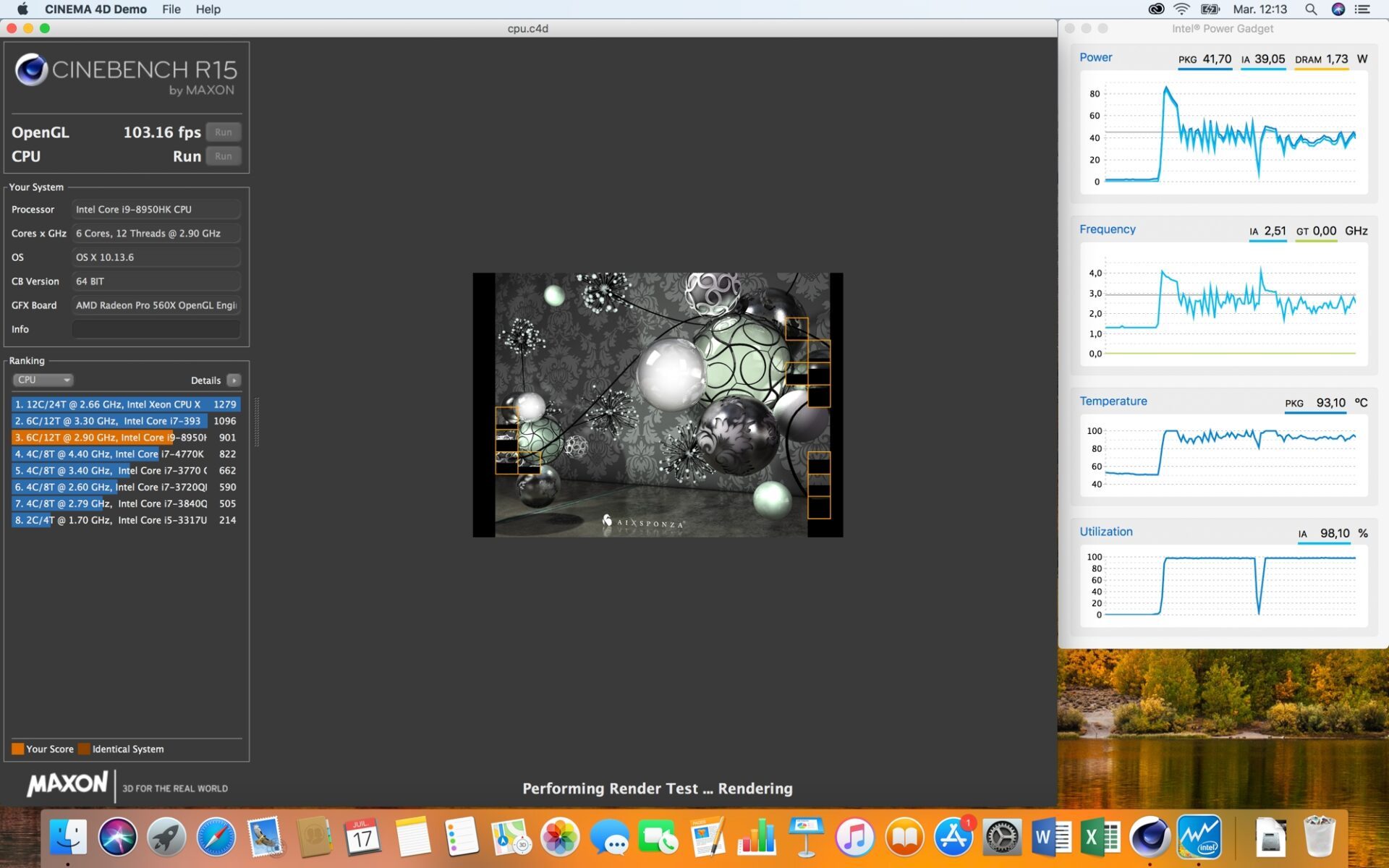Image resolution: width=1389 pixels, height=868 pixels.
Task: Click the Processor field value
Action: click(156, 209)
